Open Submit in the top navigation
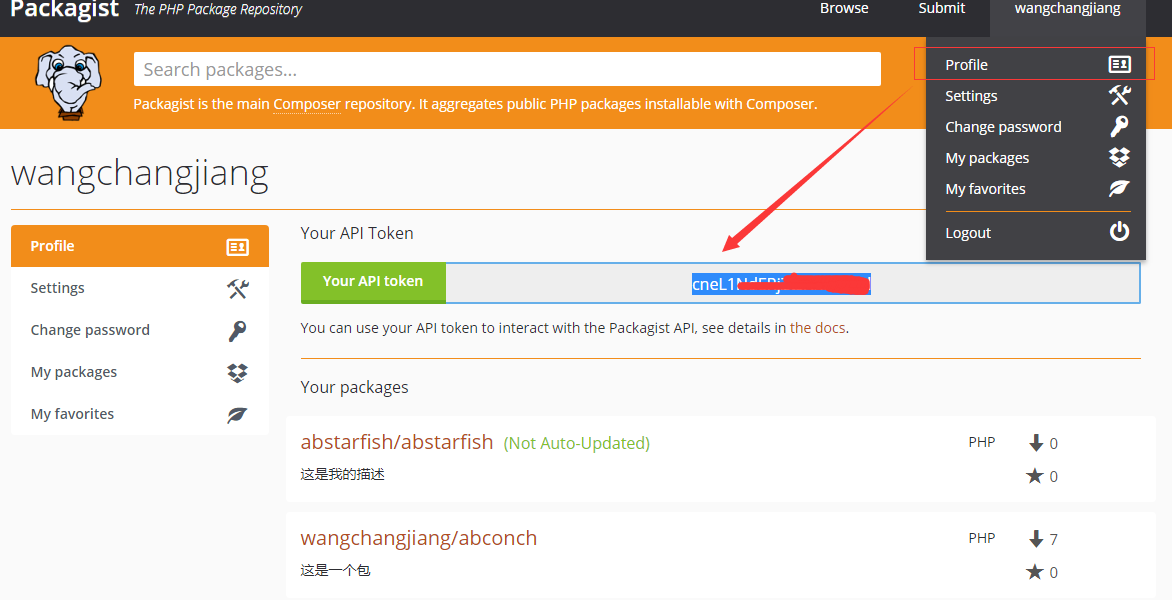Viewport: 1172px width, 600px height. click(942, 9)
